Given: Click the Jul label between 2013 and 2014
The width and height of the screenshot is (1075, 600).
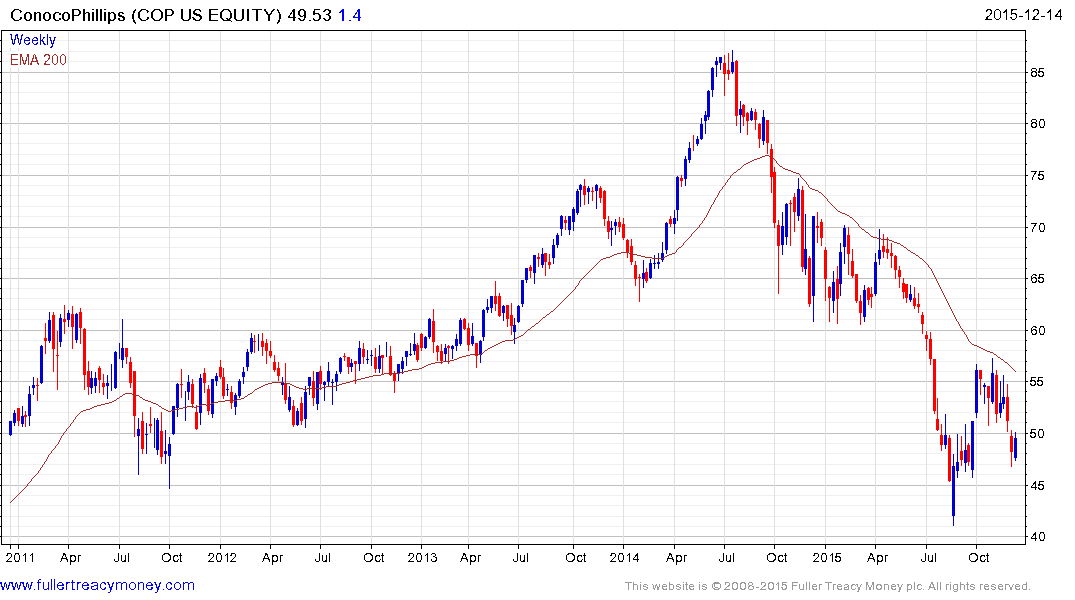Looking at the screenshot, I should click(x=520, y=557).
